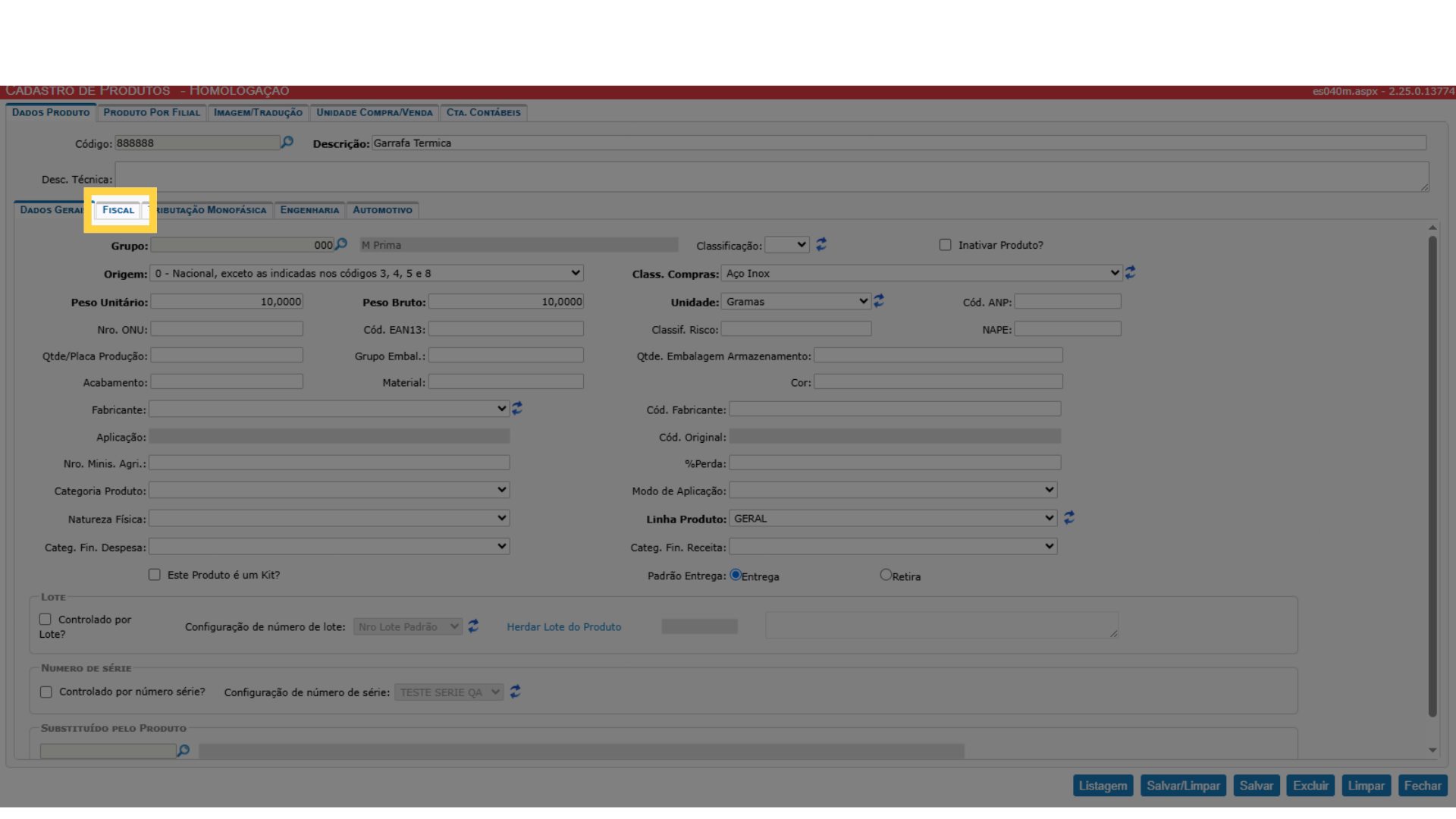This screenshot has width=1456, height=819.
Task: Focus the Peso Unitário field
Action: 227,301
